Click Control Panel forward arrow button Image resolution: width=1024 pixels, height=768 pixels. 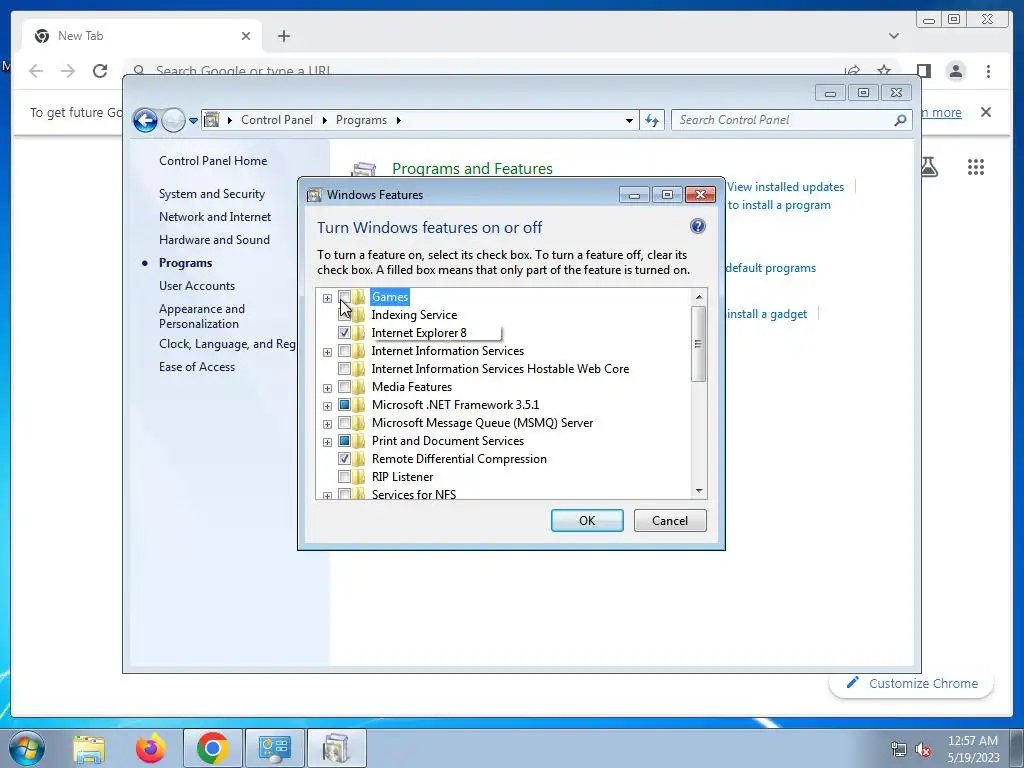pyautogui.click(x=173, y=120)
